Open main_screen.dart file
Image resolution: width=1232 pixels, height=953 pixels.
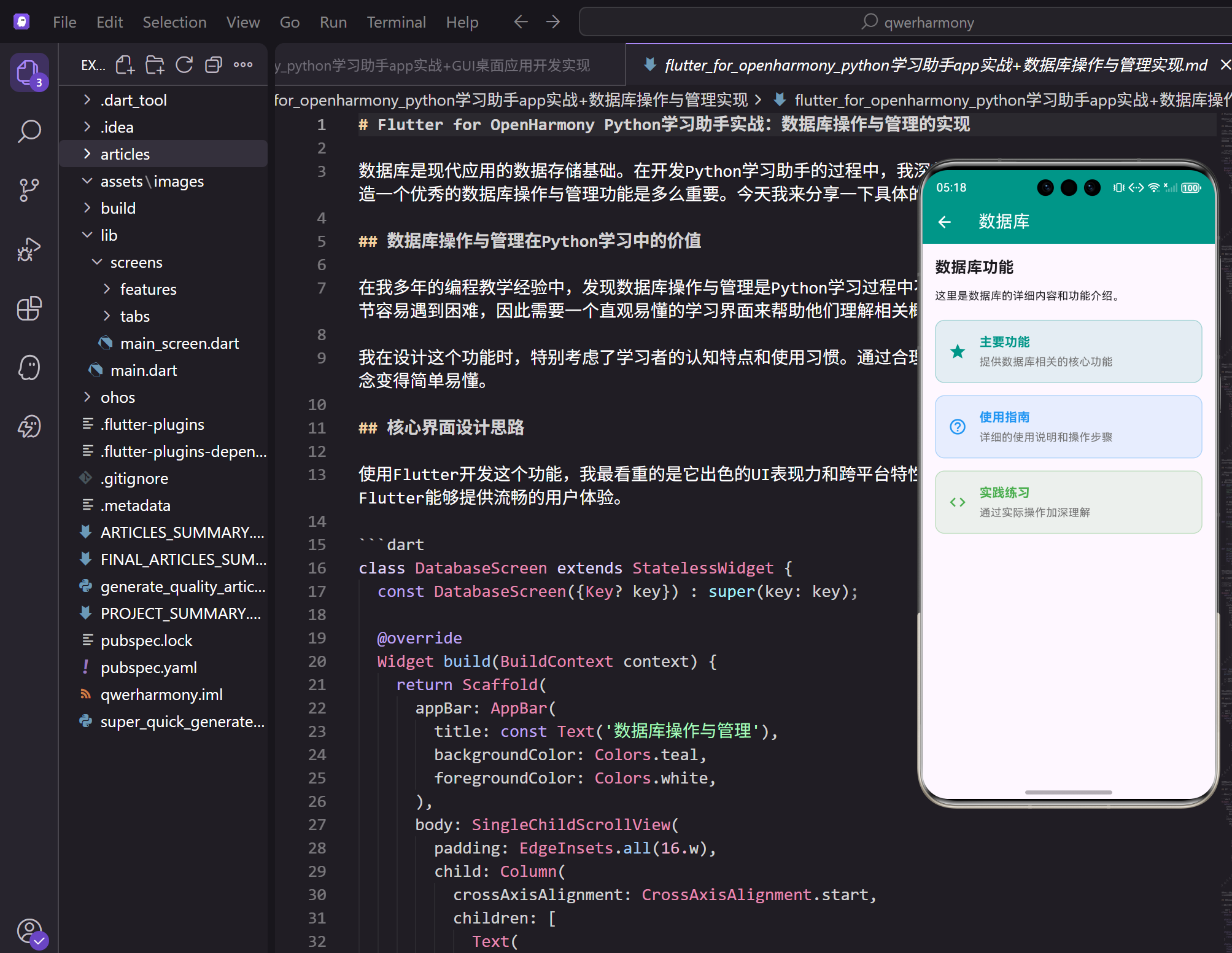(179, 343)
